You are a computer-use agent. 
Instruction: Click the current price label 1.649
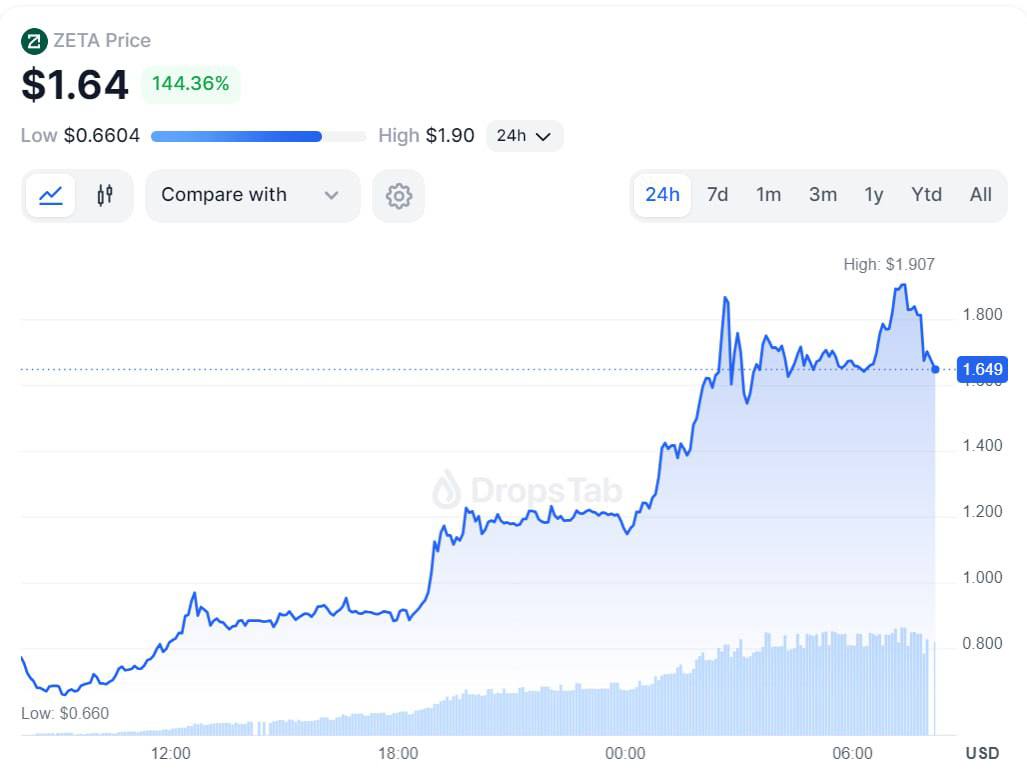981,370
